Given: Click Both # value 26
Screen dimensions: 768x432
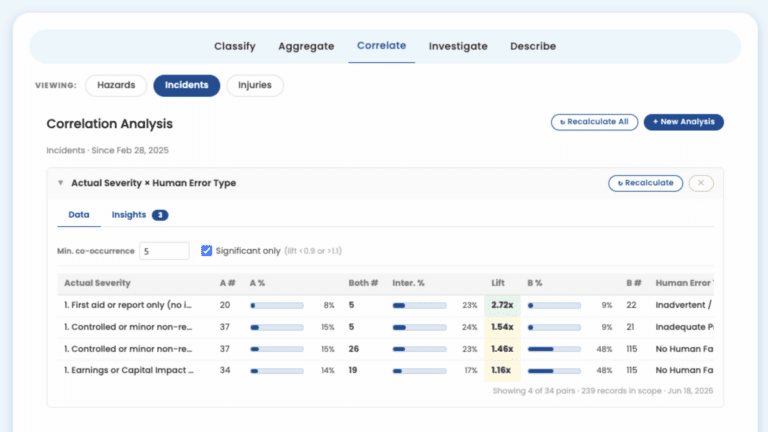Looking at the screenshot, I should click(354, 349).
